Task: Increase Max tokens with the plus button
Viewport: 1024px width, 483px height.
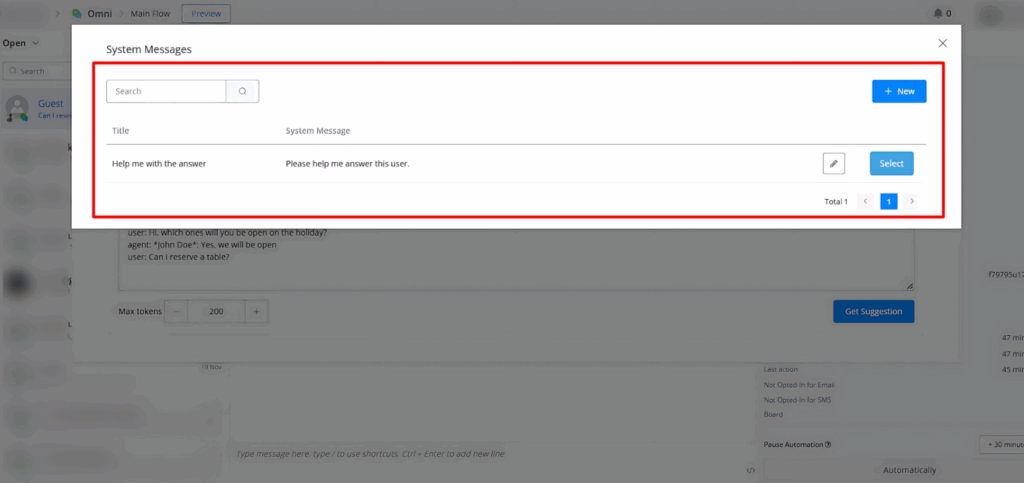Action: [256, 312]
